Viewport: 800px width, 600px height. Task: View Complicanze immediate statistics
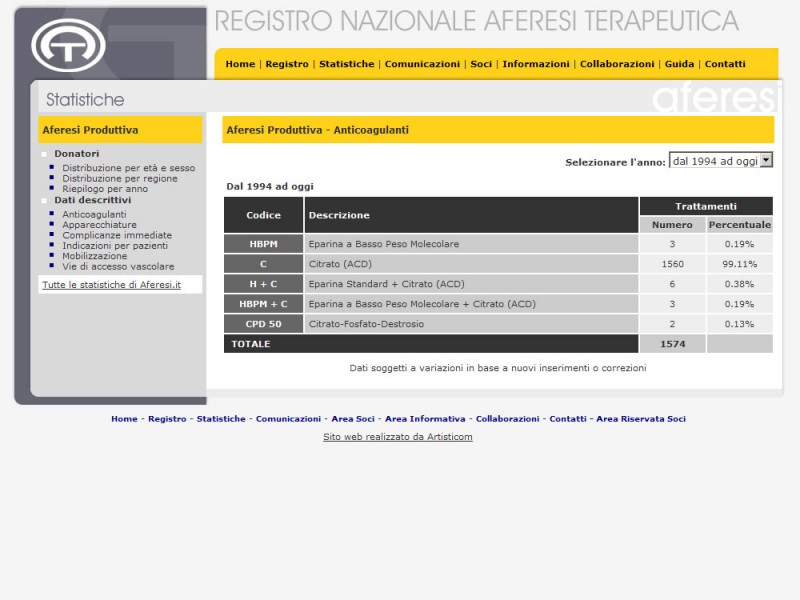[x=117, y=235]
